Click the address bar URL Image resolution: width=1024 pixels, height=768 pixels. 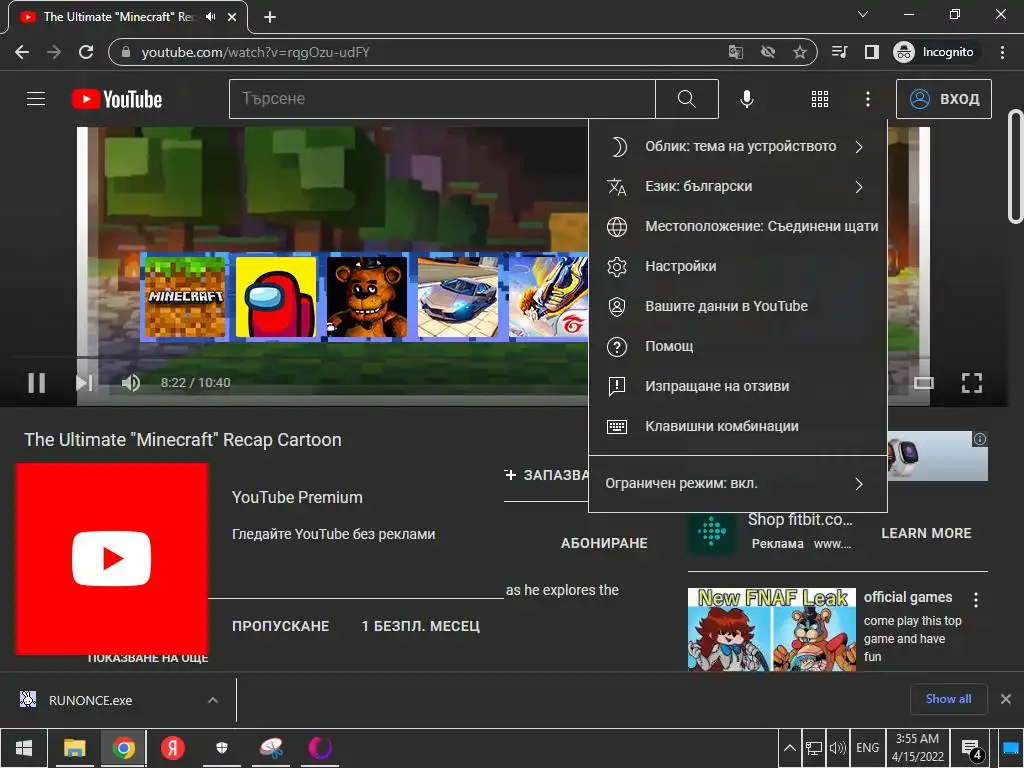pos(255,52)
